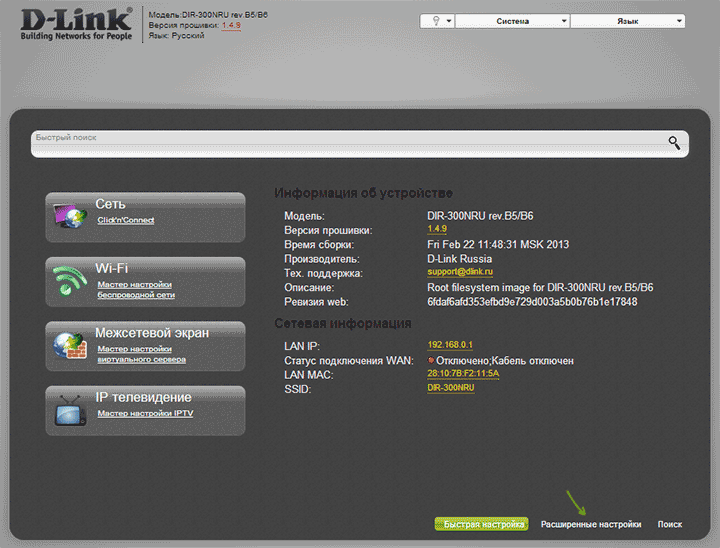Open the lightbulb notifications dropdown
The image size is (720, 548).
[437, 21]
